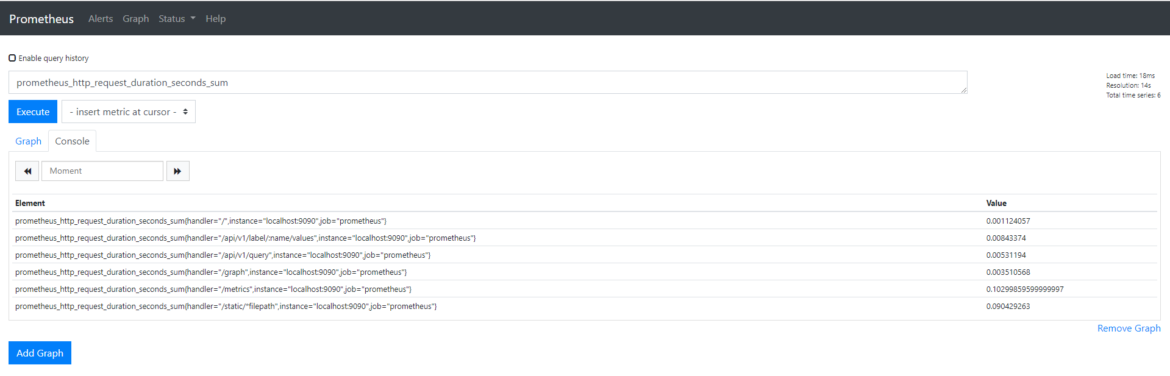Select the handler="/metrics" series row

[x=584, y=289]
